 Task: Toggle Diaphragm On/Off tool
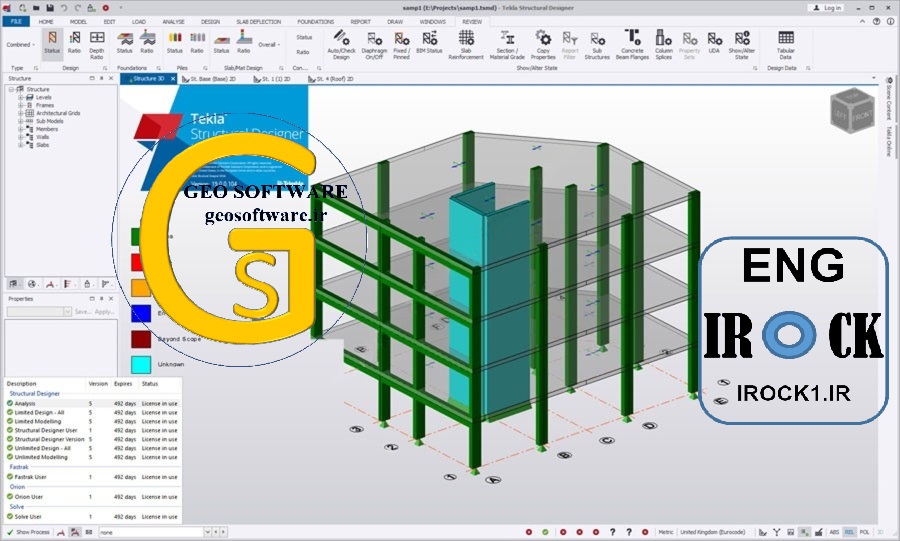[x=374, y=45]
